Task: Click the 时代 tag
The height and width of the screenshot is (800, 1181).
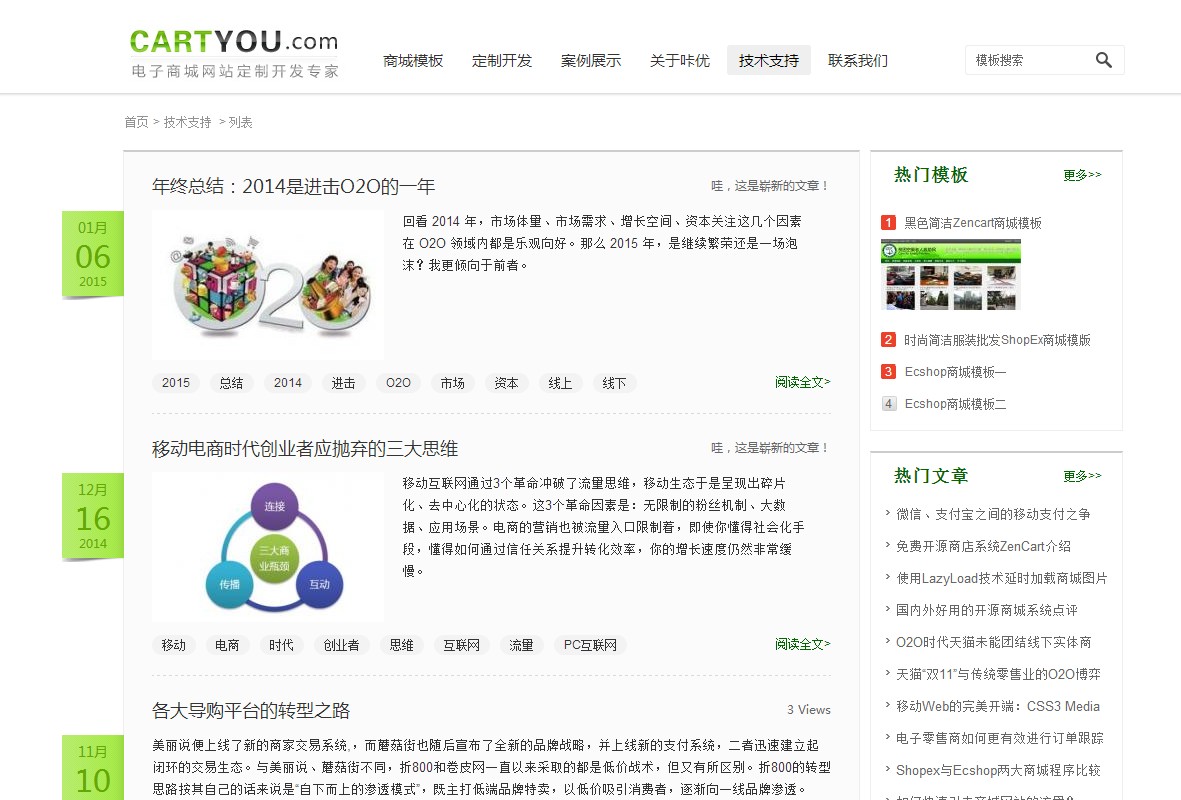Action: point(281,645)
